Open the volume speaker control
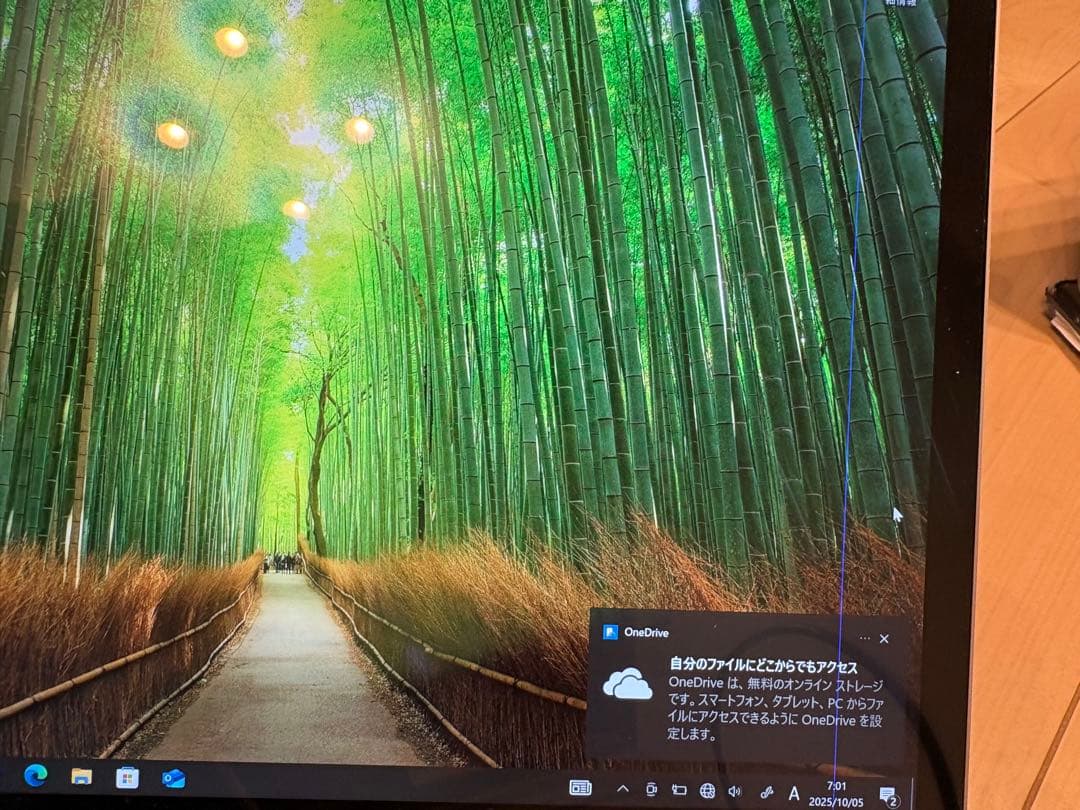This screenshot has height=810, width=1080. point(735,791)
